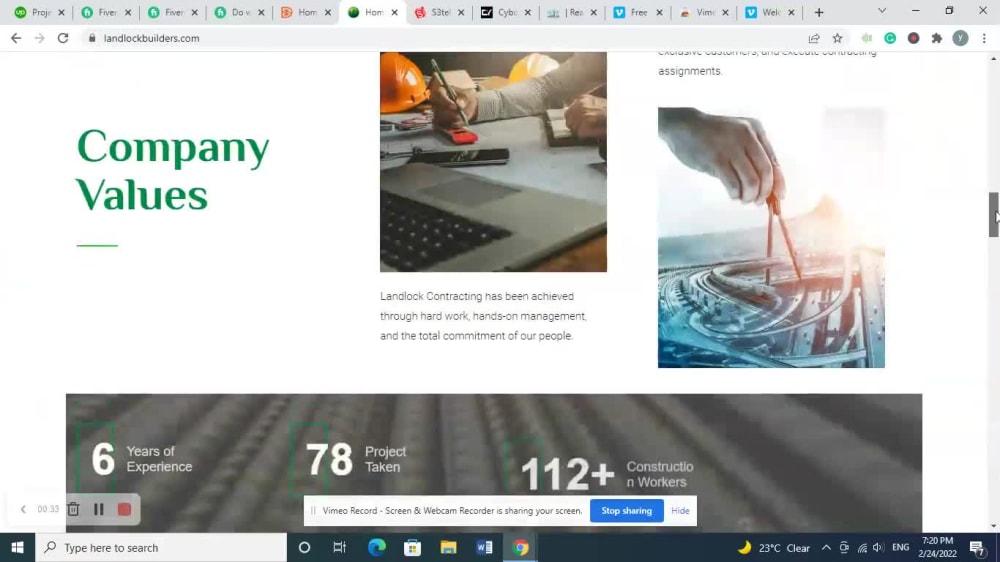Open the Chrome profile avatar
1000x562 pixels.
[x=960, y=38]
